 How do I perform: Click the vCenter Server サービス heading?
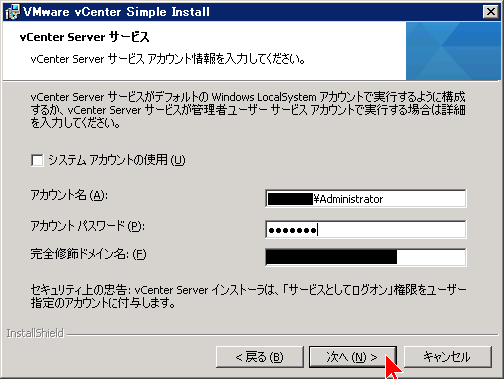(x=85, y=37)
